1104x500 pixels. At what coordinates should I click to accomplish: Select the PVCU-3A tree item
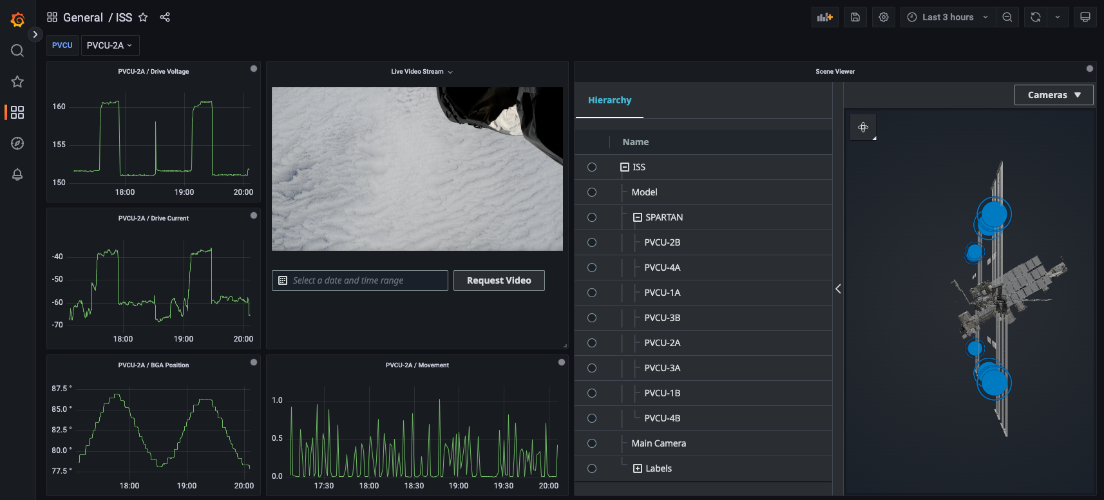[662, 368]
